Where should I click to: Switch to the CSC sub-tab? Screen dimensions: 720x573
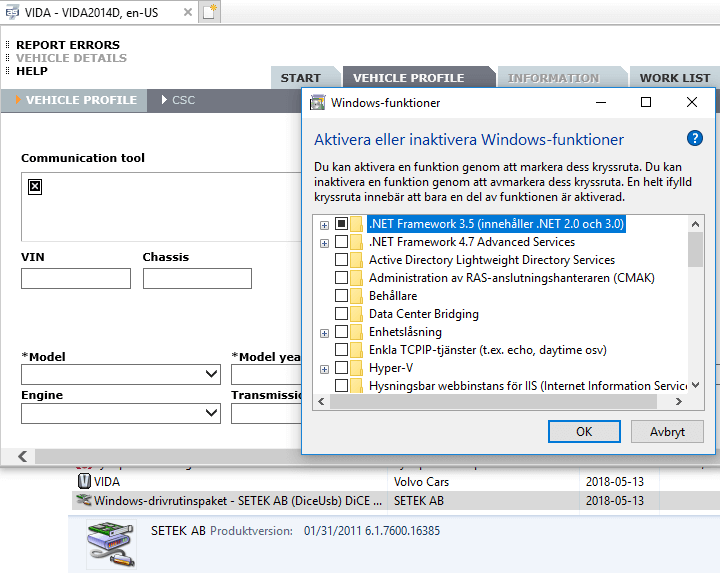[x=178, y=100]
